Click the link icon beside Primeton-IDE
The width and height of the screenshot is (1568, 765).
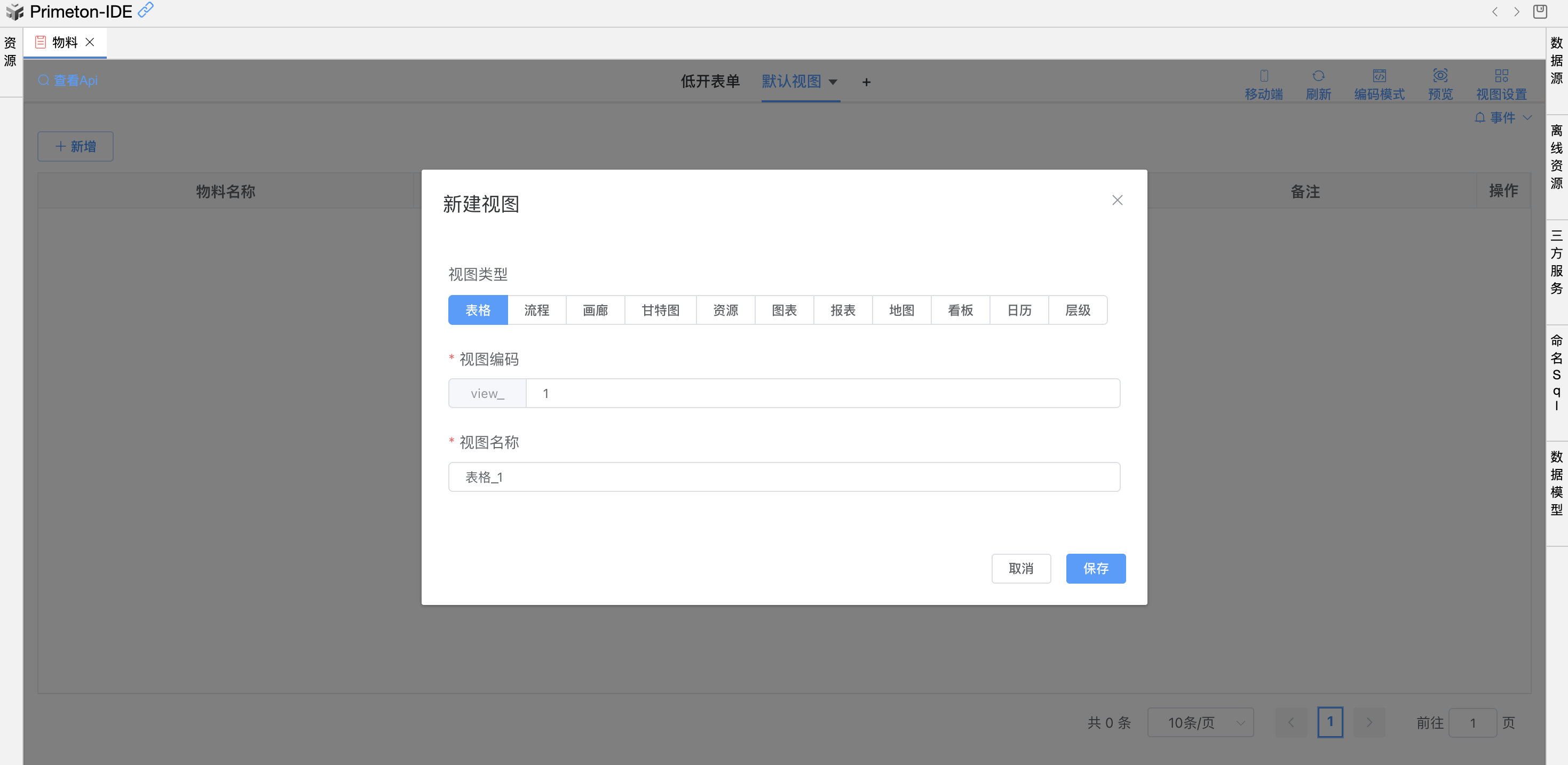(146, 10)
